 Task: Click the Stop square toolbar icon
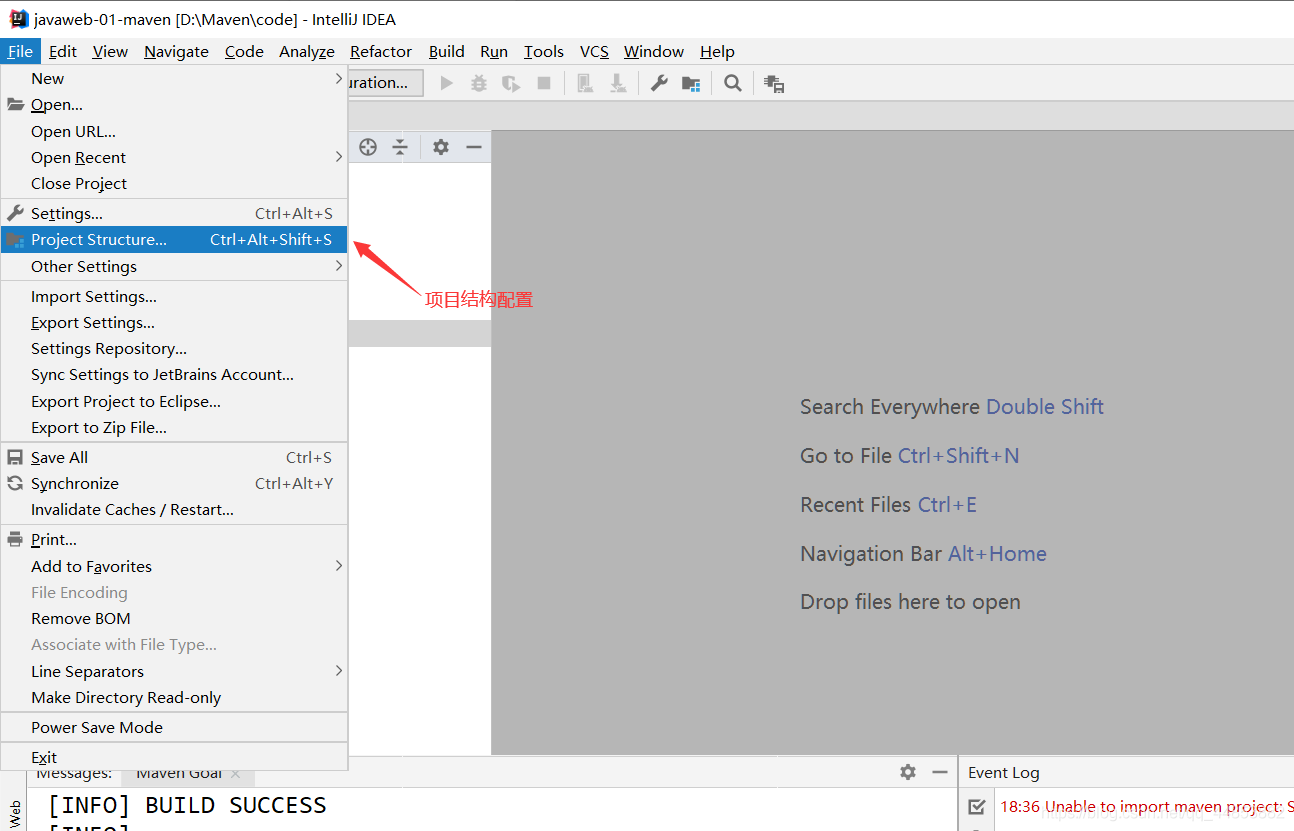(x=544, y=83)
